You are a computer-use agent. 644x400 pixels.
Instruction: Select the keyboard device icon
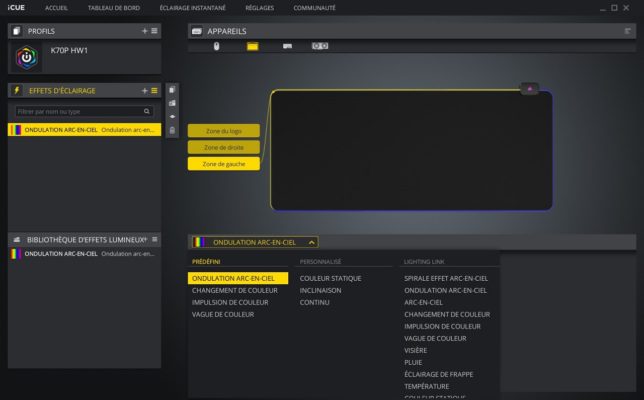288,46
